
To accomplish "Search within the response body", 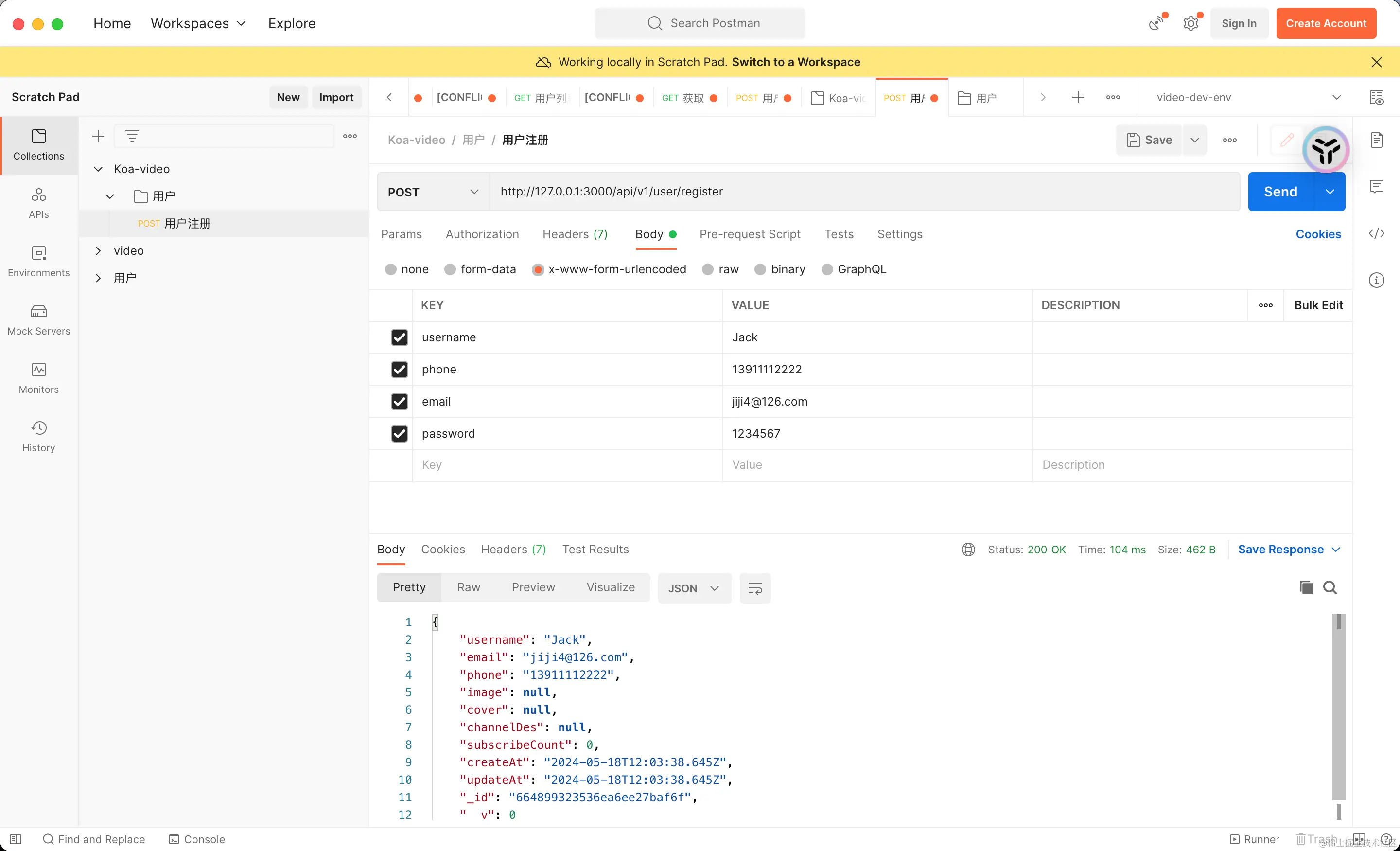I will (1330, 587).
